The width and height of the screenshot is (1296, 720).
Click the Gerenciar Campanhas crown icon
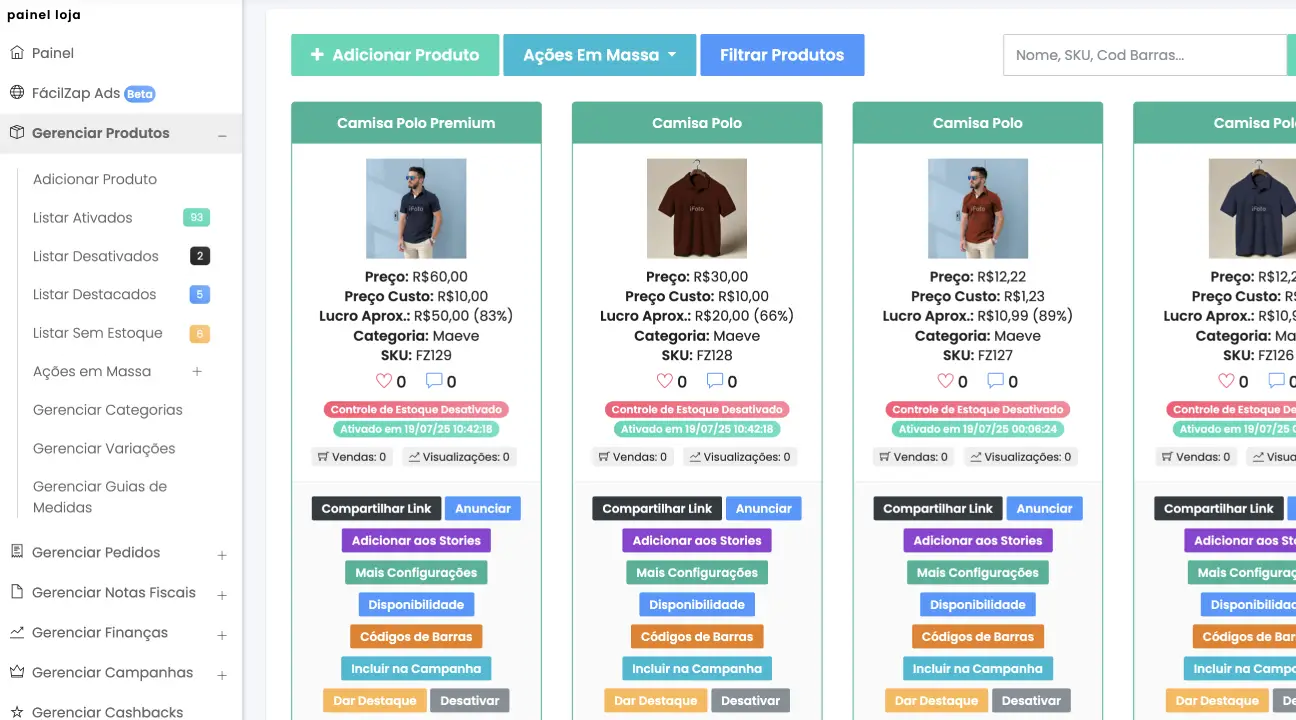click(17, 672)
